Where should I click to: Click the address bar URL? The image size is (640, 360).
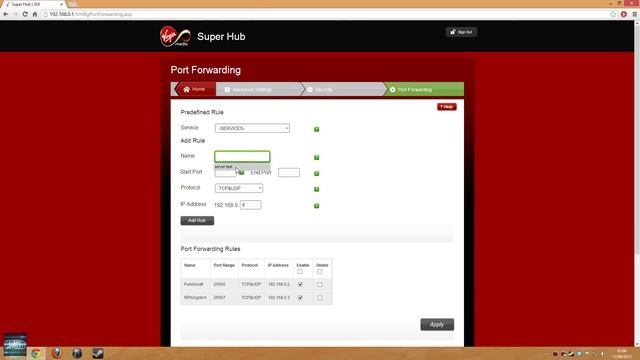(91, 14)
